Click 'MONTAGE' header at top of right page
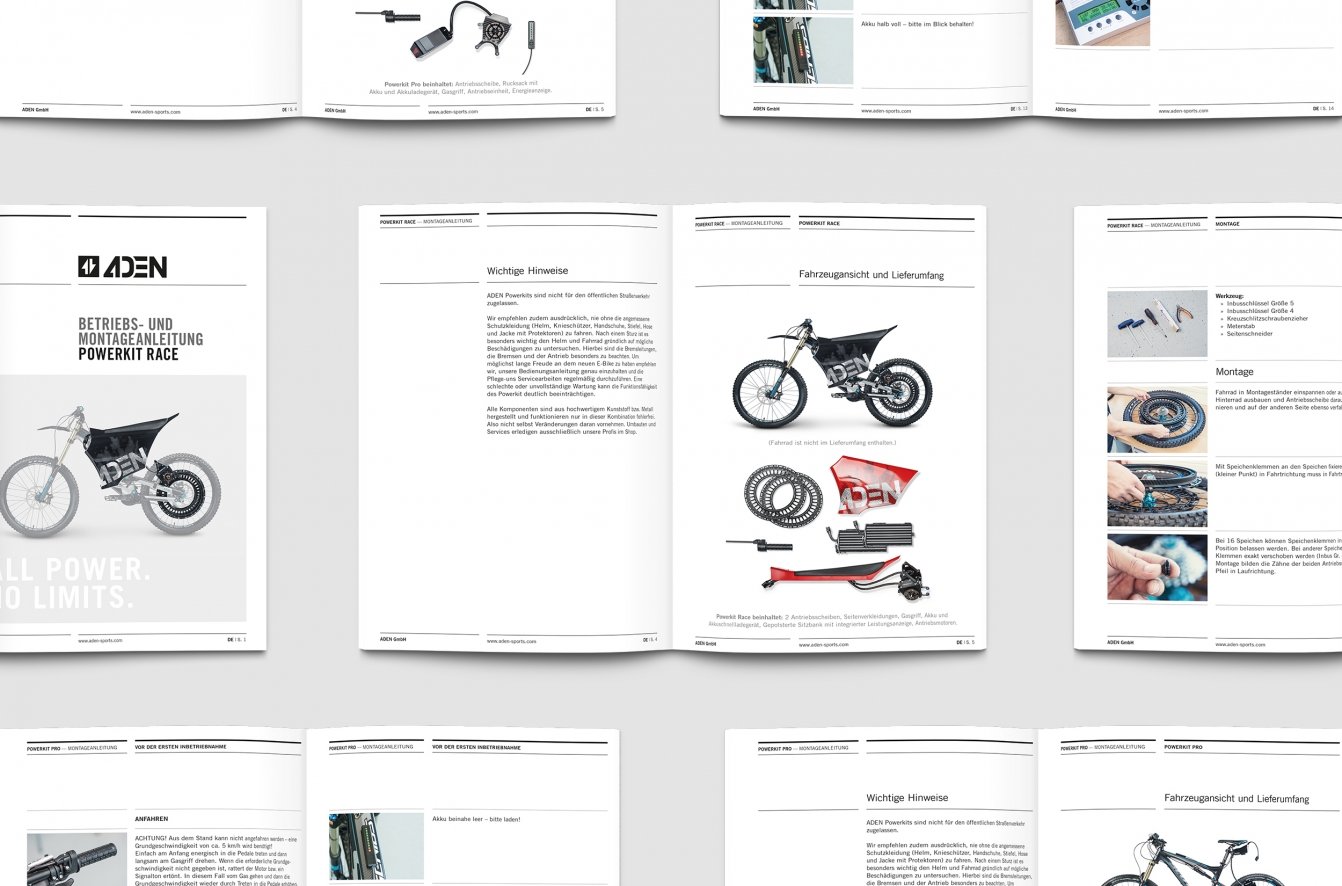Viewport: 1342px width, 886px height. 1227,224
